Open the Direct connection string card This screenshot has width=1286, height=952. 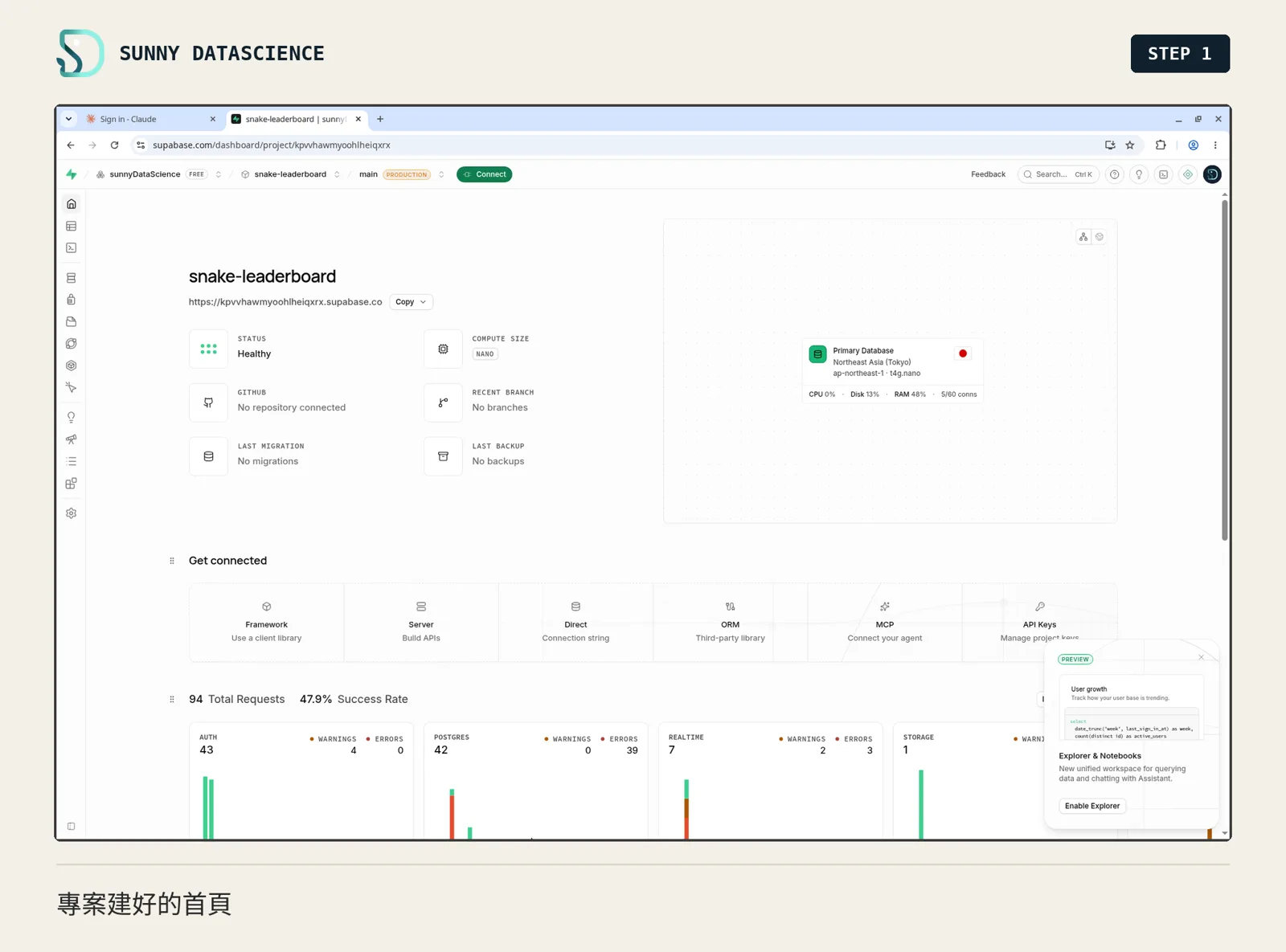pos(575,623)
